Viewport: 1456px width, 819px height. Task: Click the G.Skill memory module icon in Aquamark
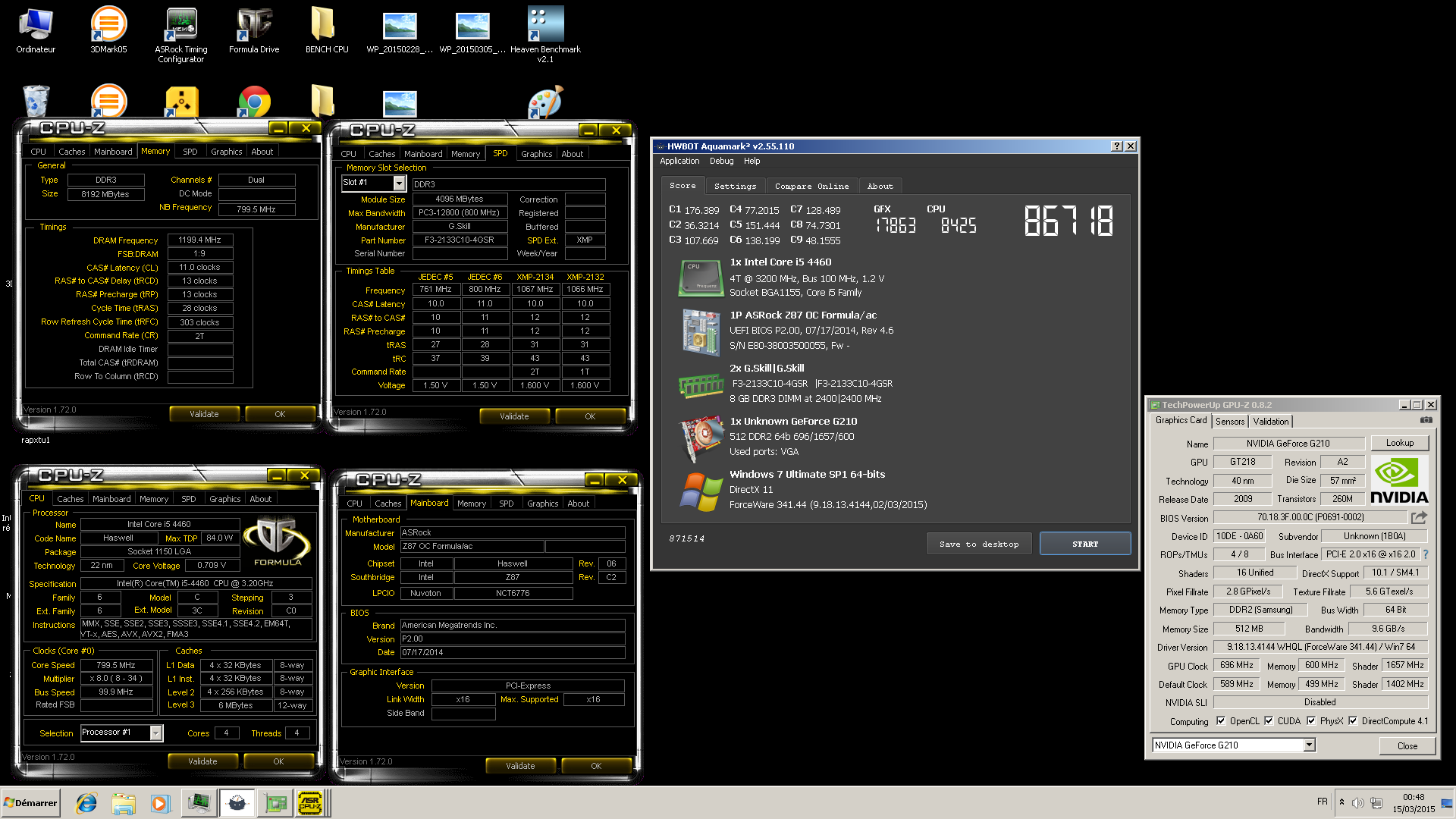click(701, 384)
